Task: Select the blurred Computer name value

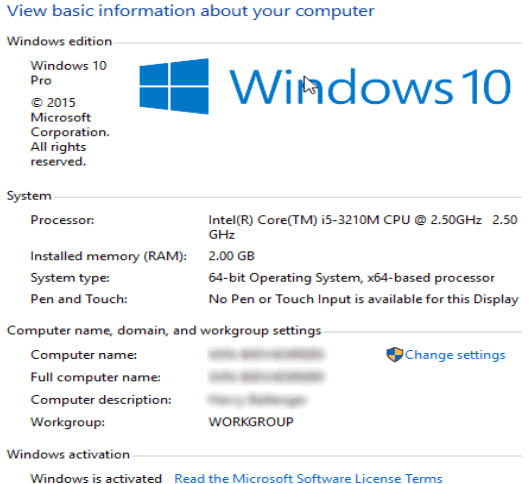Action: click(x=267, y=354)
